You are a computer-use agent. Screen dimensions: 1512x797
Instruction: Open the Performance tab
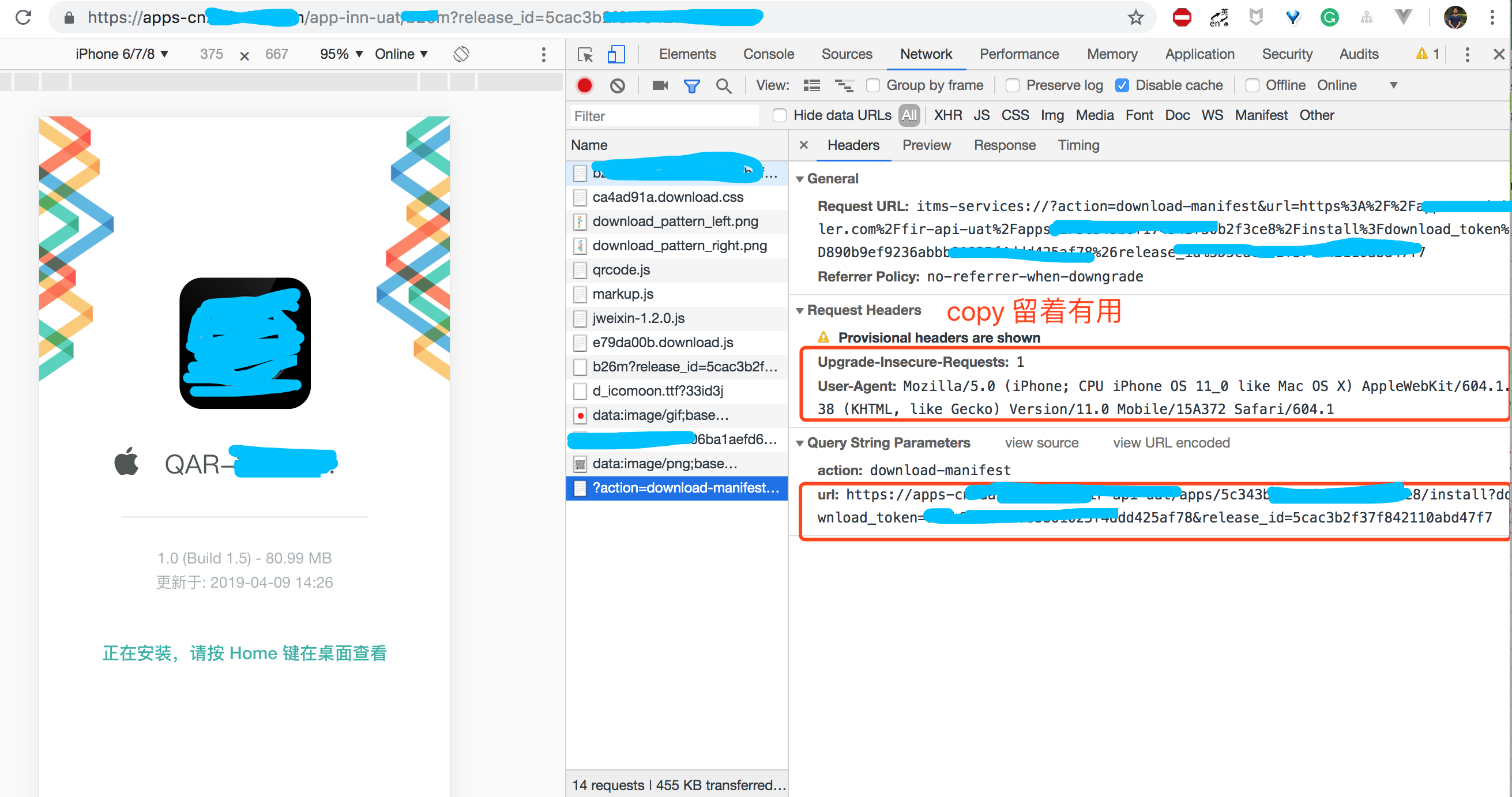1019,54
